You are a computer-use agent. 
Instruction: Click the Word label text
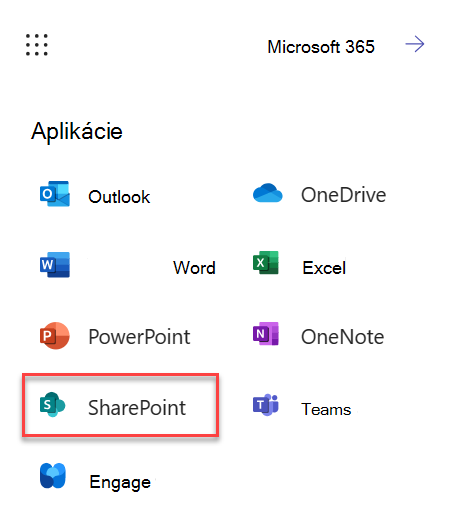click(194, 268)
